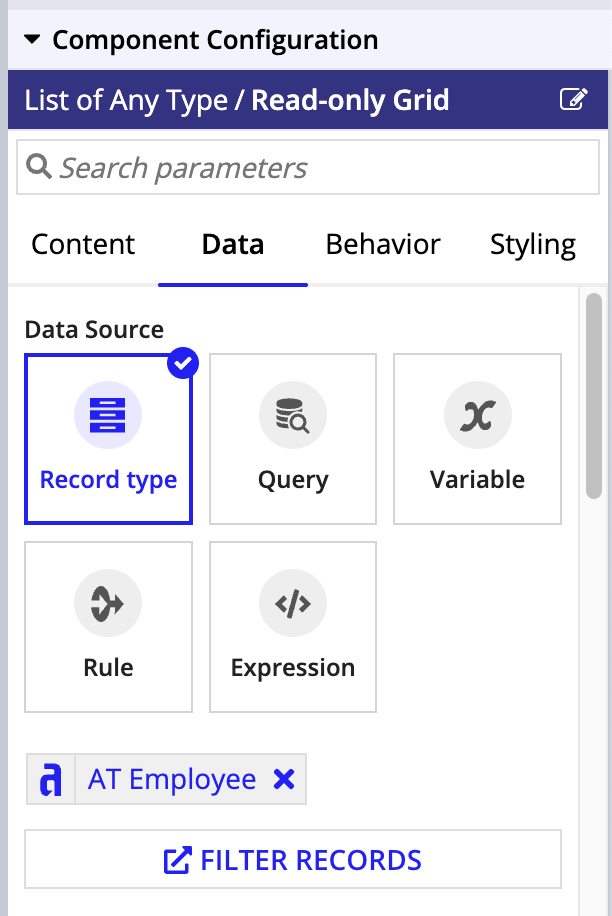The height and width of the screenshot is (916, 612).
Task: Choose Query as data source
Action: pyautogui.click(x=293, y=439)
